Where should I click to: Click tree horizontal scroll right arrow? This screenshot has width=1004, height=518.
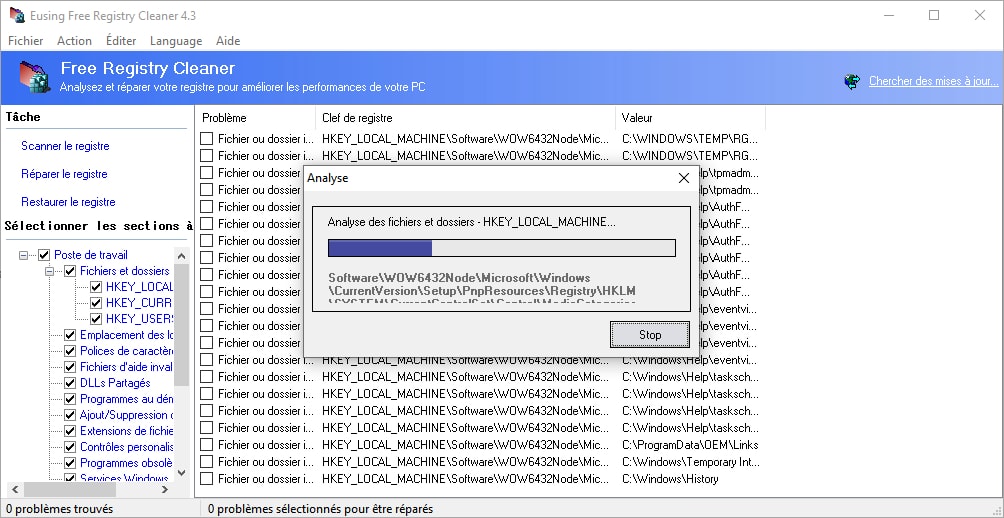tap(165, 489)
